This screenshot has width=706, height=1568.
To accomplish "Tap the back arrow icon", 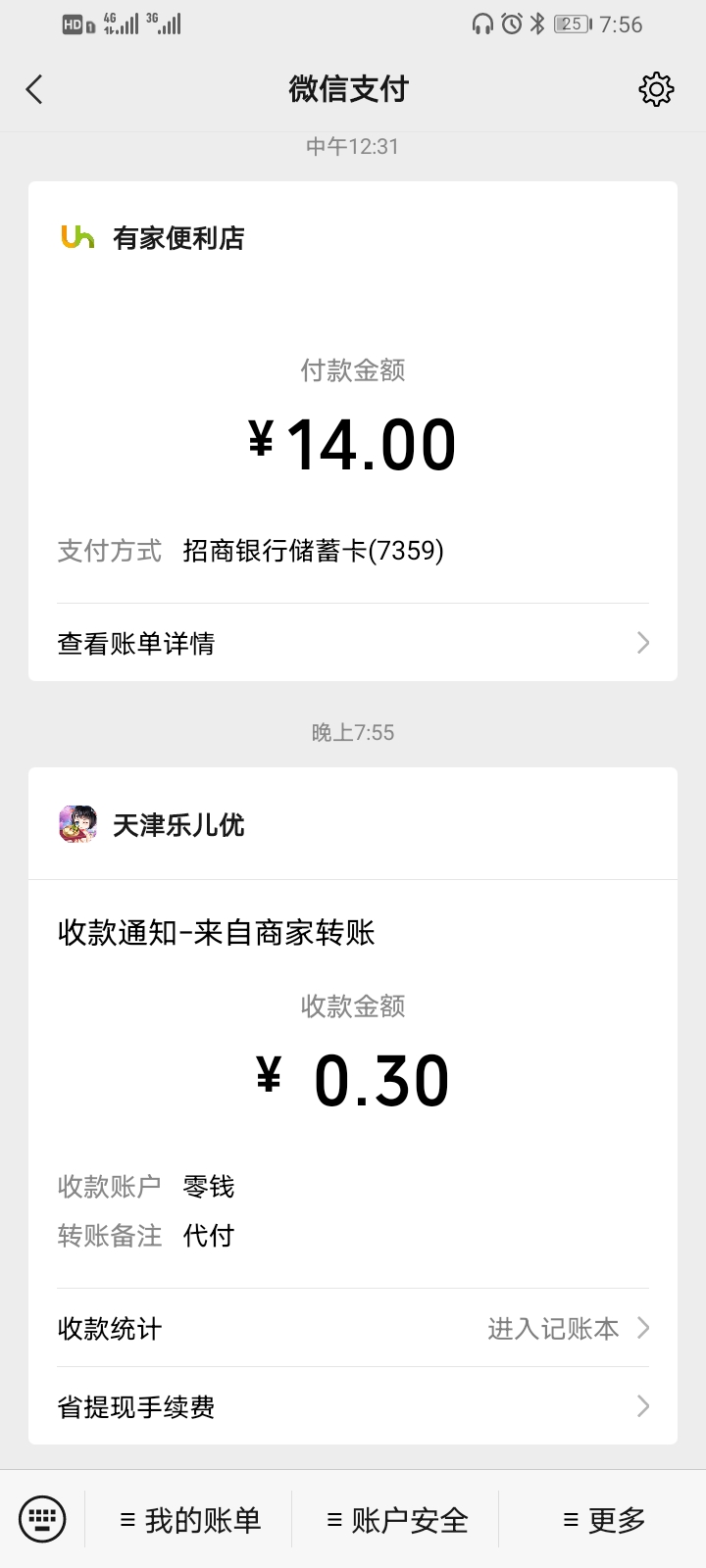I will tap(34, 90).
